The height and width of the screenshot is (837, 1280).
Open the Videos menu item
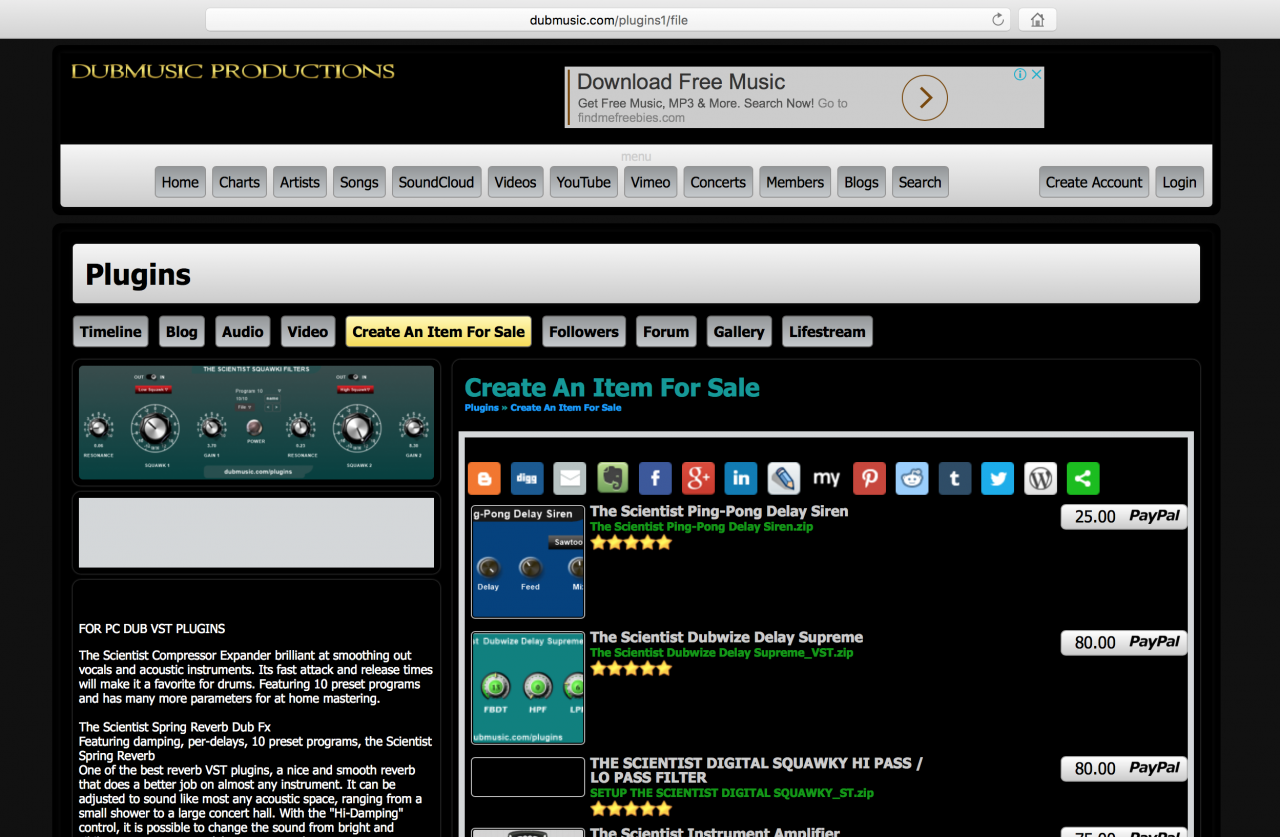click(516, 182)
